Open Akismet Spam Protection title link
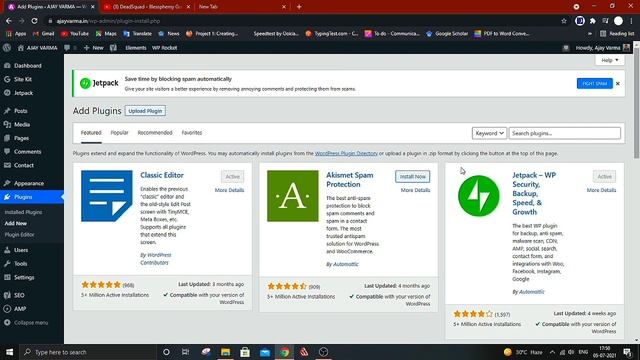The width and height of the screenshot is (640, 360). [350, 180]
